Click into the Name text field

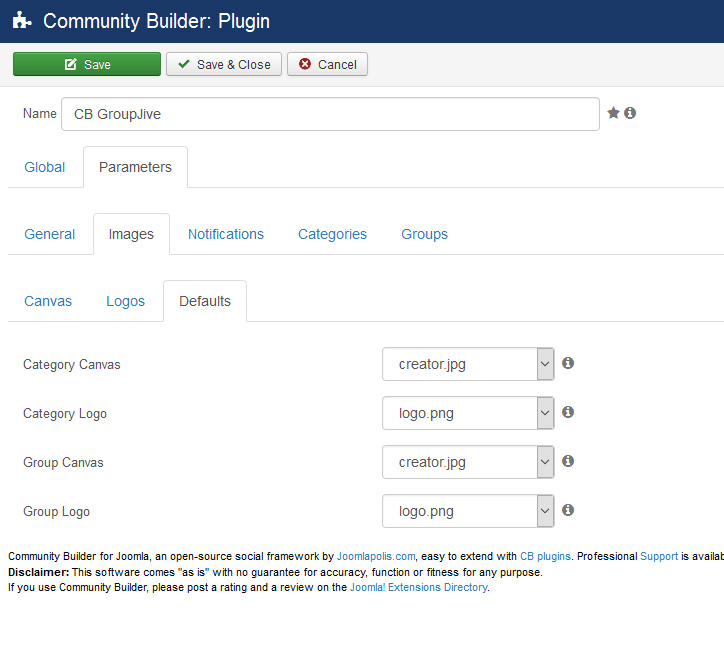click(330, 114)
